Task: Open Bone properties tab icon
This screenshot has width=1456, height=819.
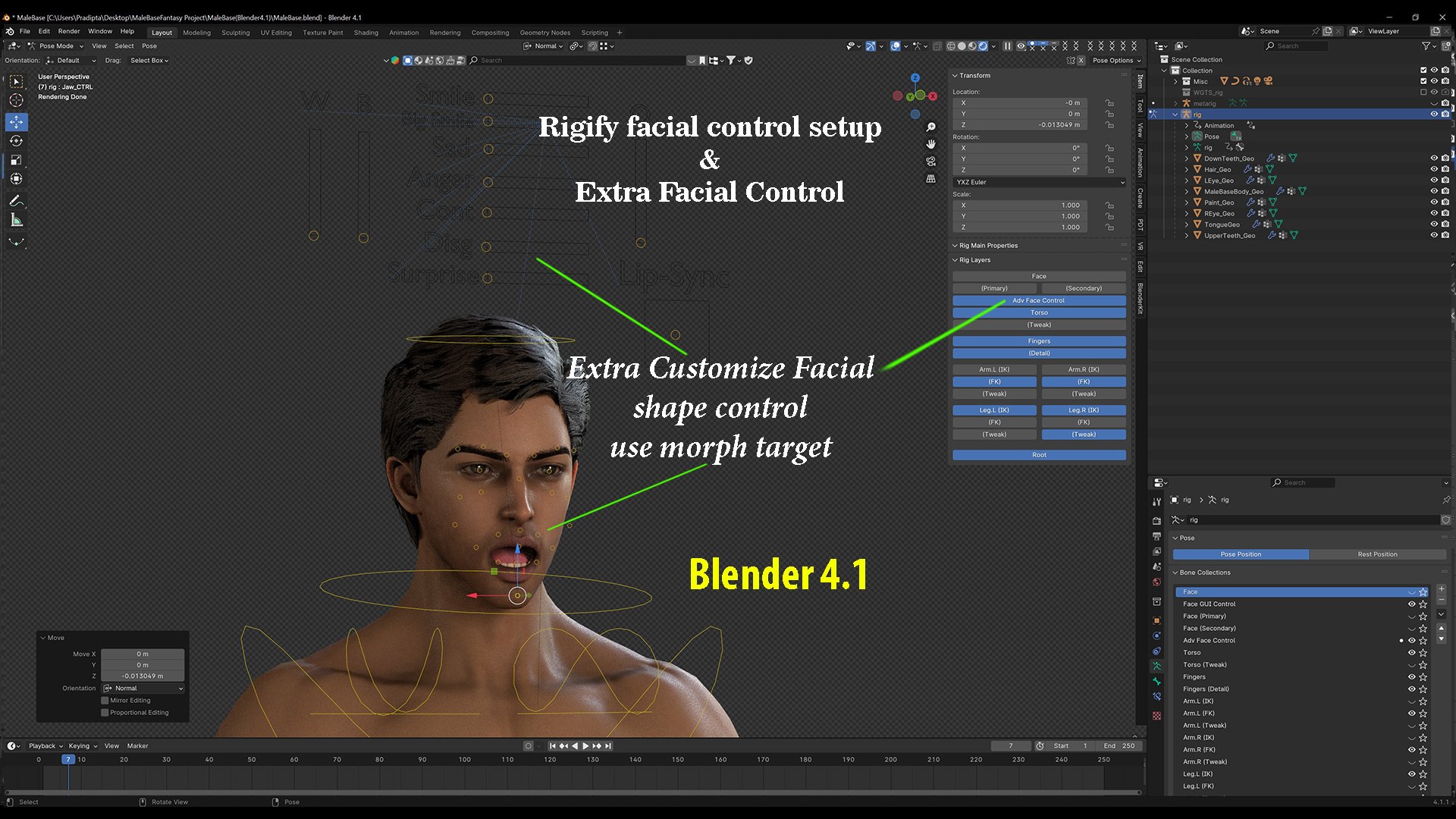Action: [x=1156, y=681]
